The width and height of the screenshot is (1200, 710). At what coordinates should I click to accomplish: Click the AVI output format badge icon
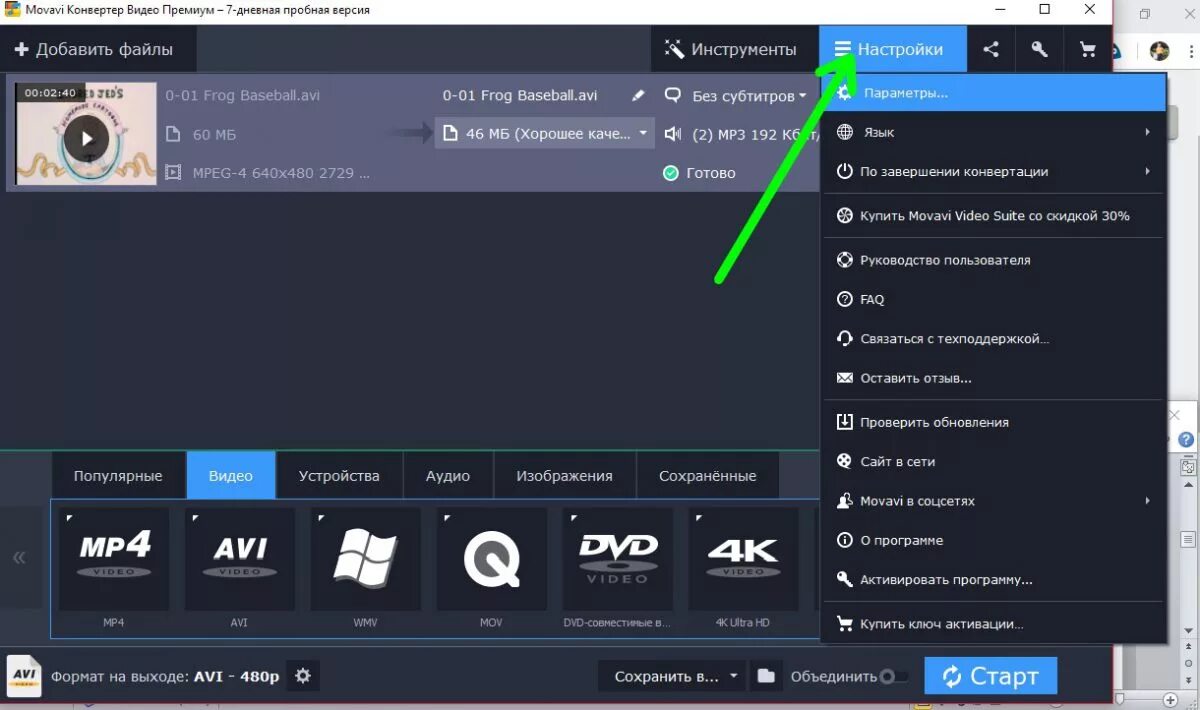(x=24, y=676)
